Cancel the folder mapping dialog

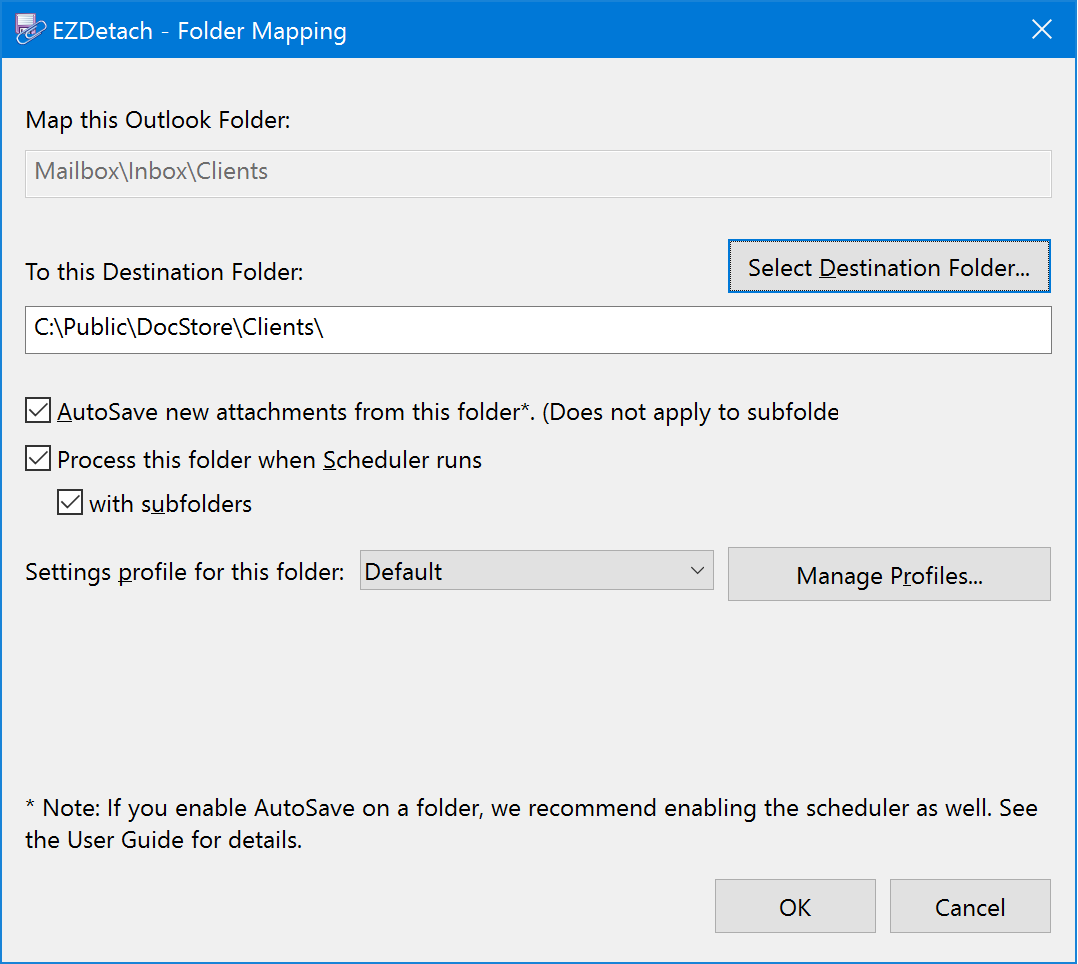click(970, 906)
